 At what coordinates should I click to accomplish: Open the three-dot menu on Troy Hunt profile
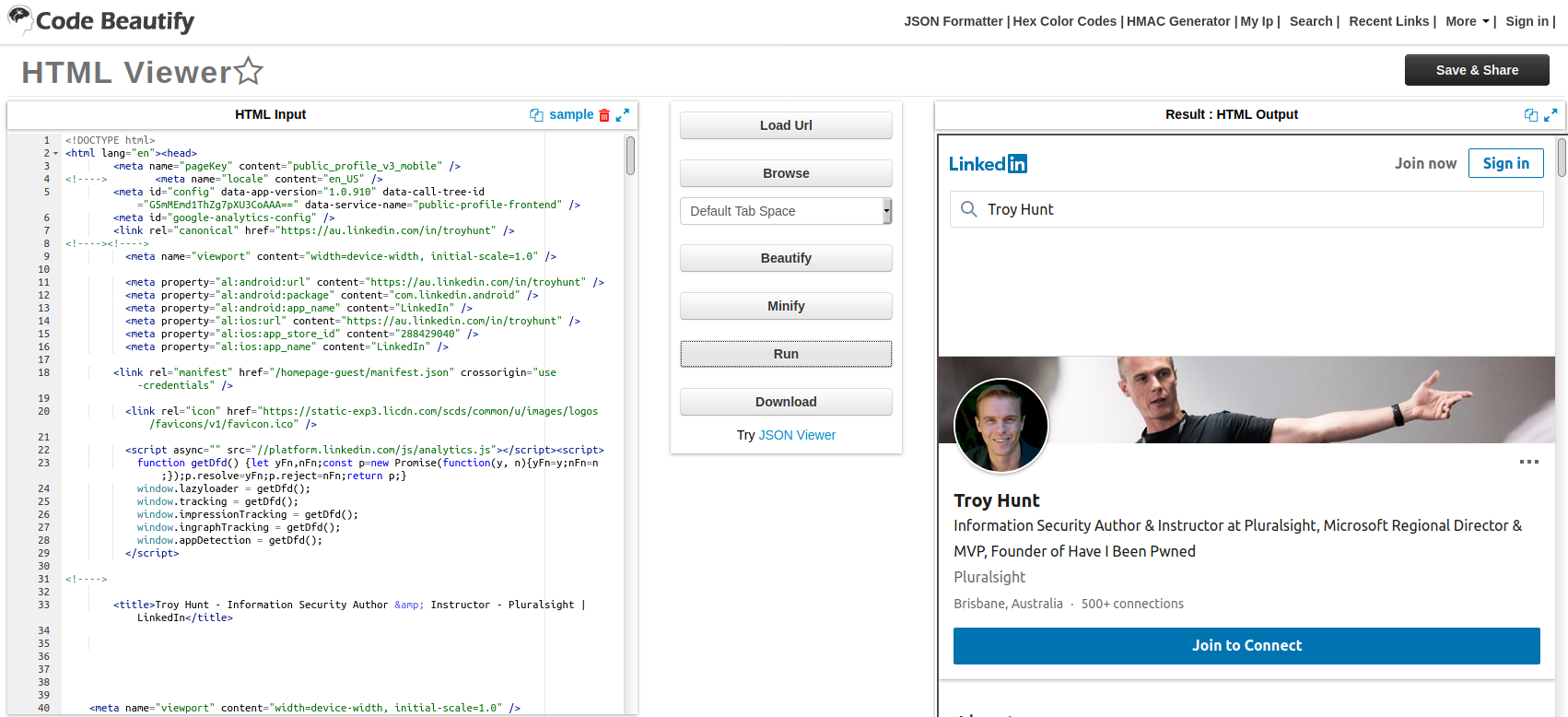1529,462
